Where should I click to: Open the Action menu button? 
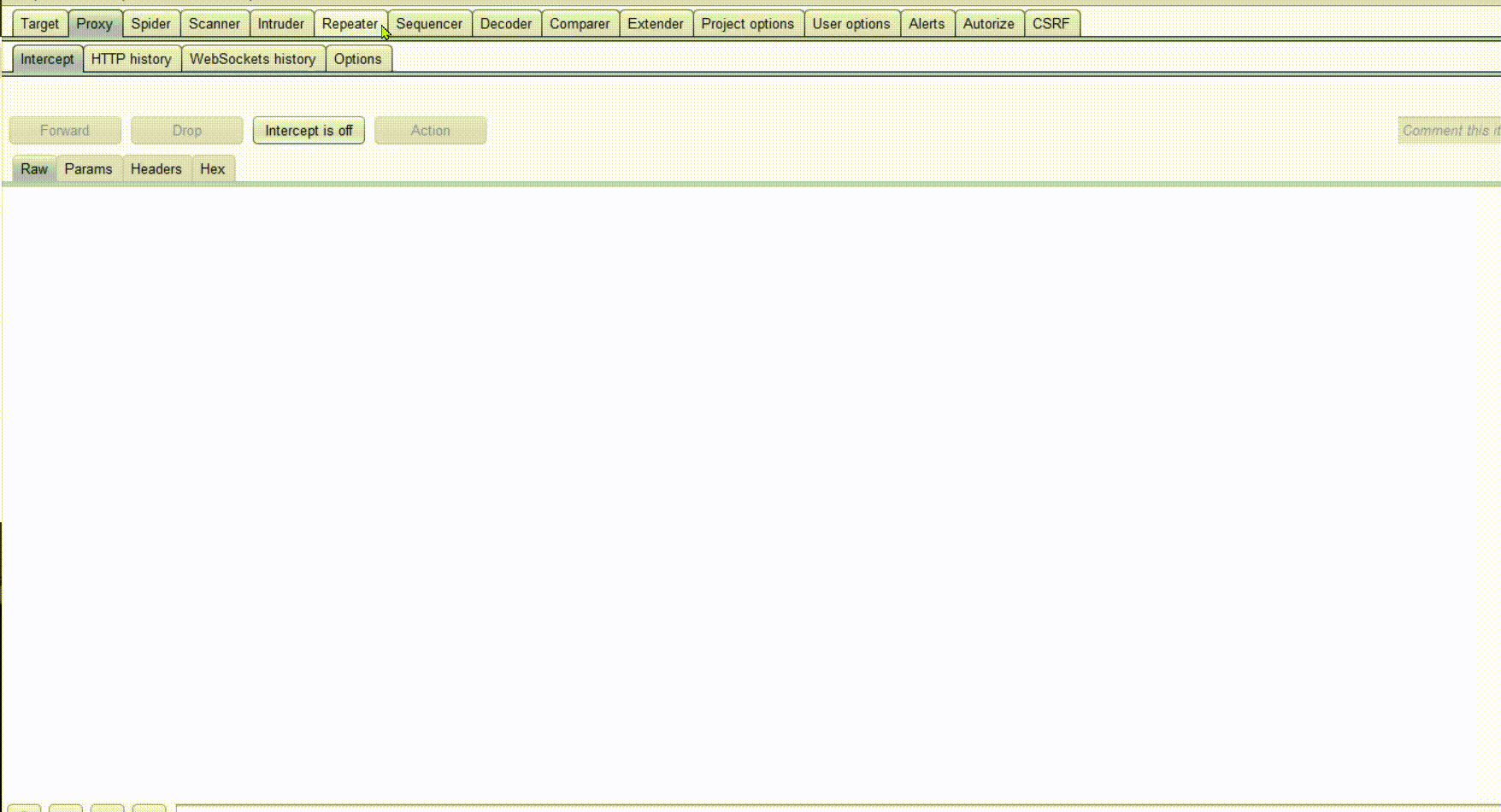pos(431,131)
